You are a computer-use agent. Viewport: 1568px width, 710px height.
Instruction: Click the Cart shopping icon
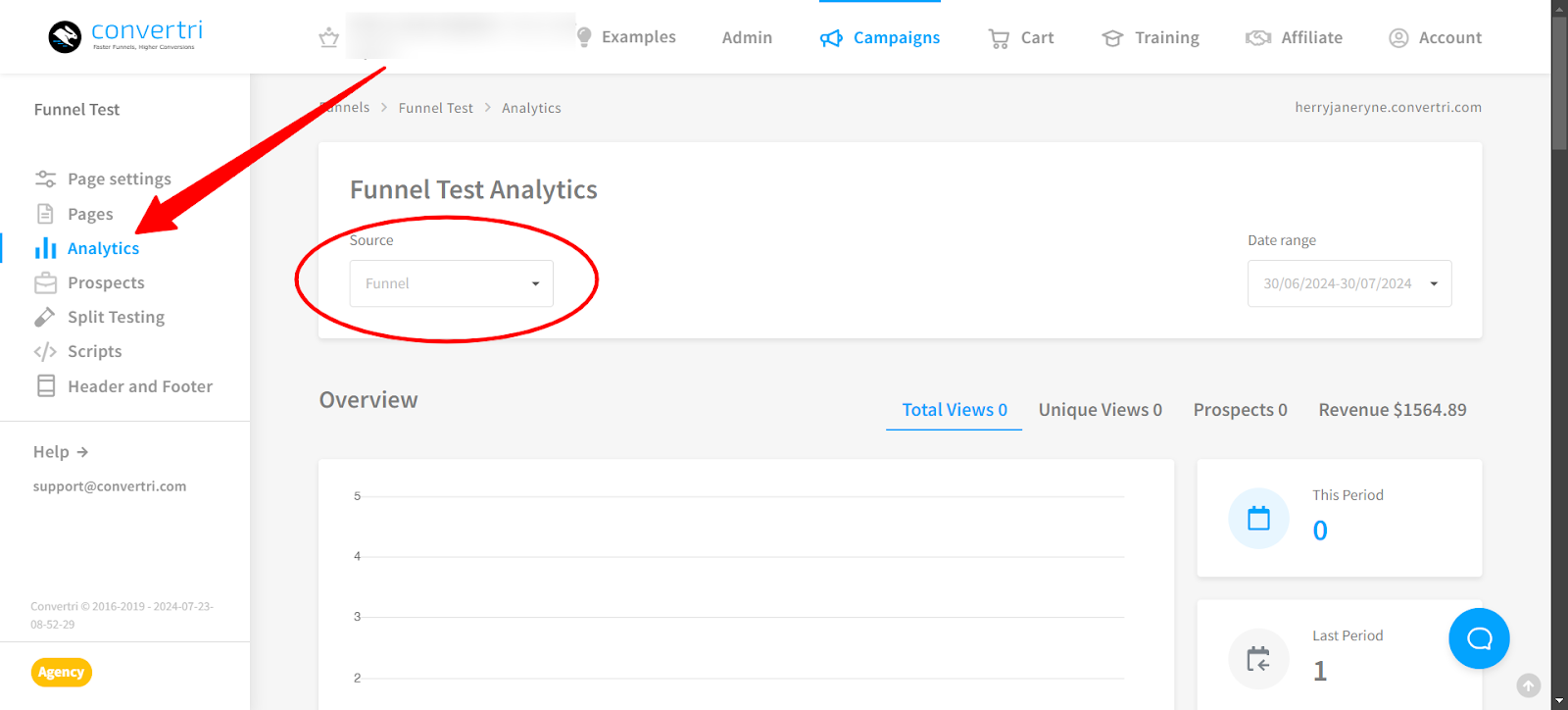[x=999, y=38]
